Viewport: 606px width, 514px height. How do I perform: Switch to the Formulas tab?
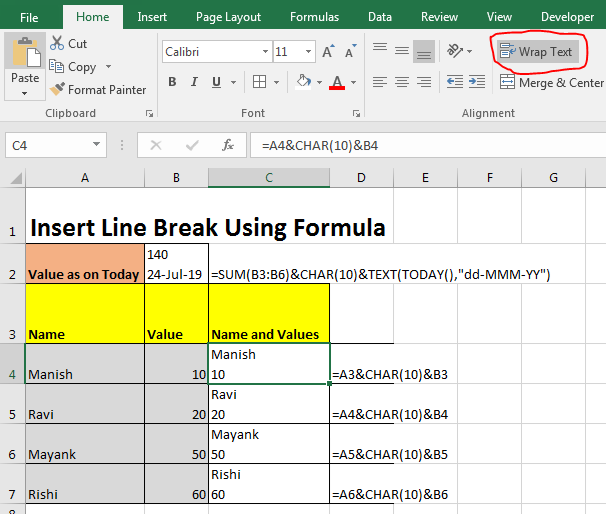click(314, 17)
